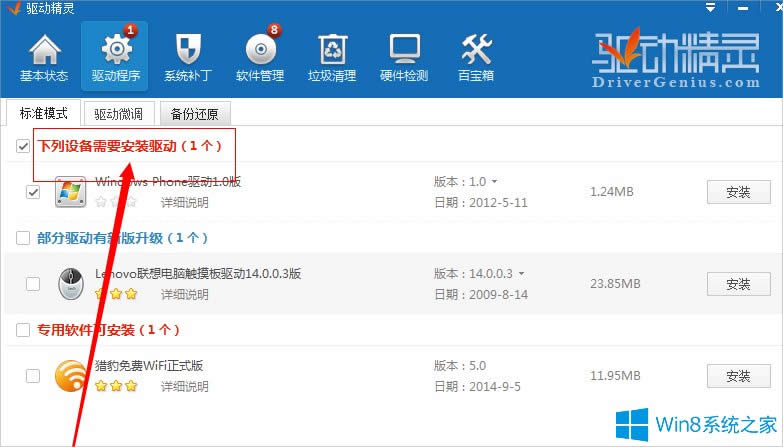Check the 部分驱动有新版升级 group checkbox
The image size is (783, 447).
tap(23, 238)
